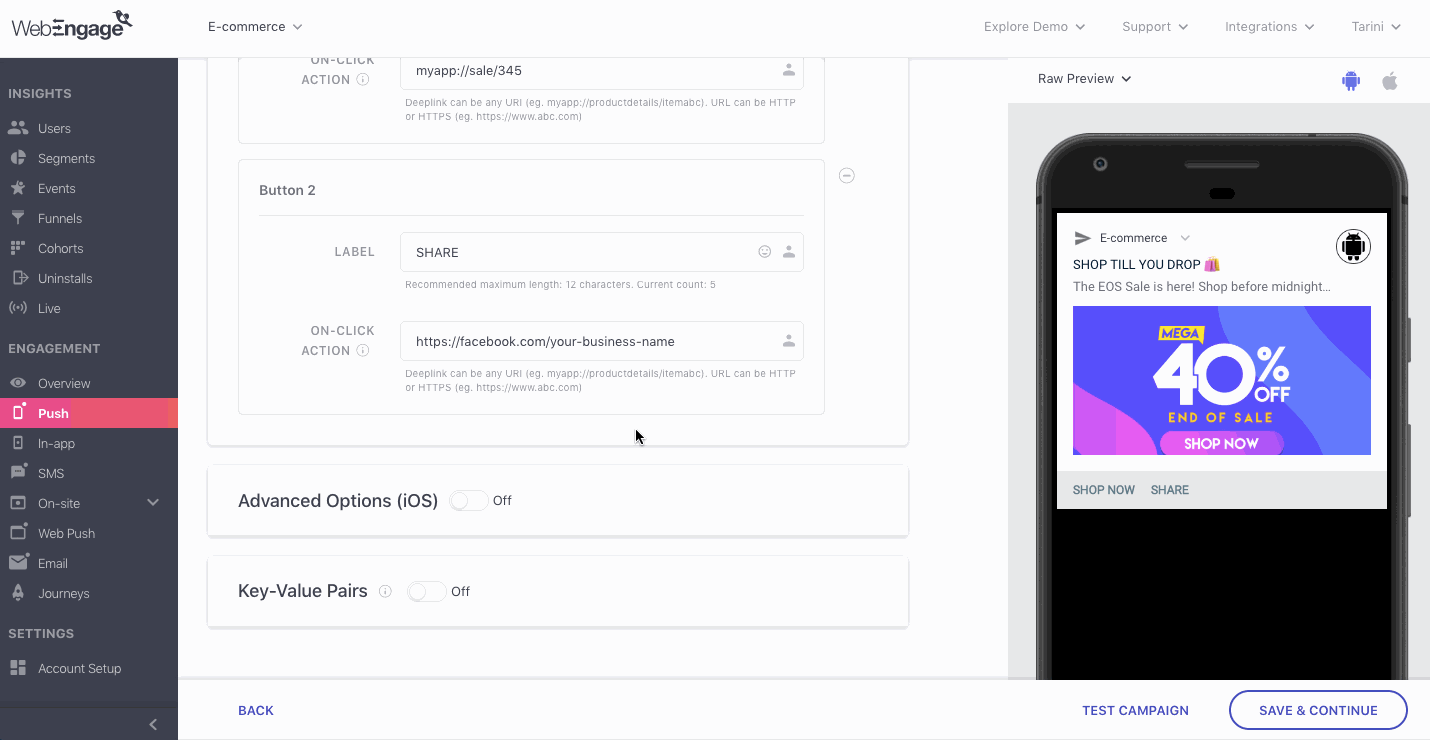1430x740 pixels.
Task: Click info icon next to Key-Value Pairs
Action: coord(385,592)
